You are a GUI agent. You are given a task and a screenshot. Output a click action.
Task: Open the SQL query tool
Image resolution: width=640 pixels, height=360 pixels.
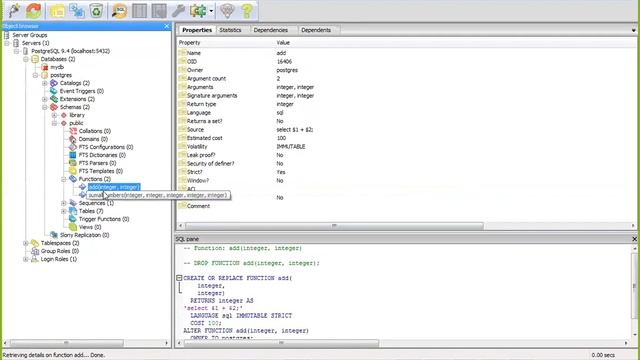[119, 11]
